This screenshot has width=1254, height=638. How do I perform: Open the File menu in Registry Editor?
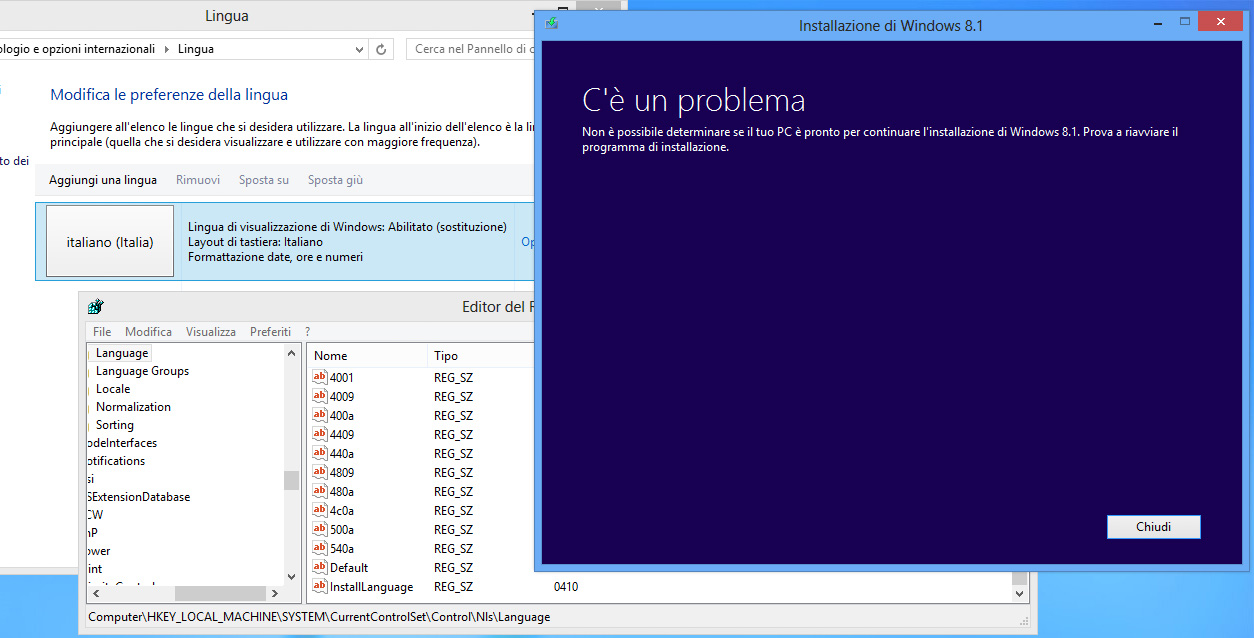click(102, 331)
